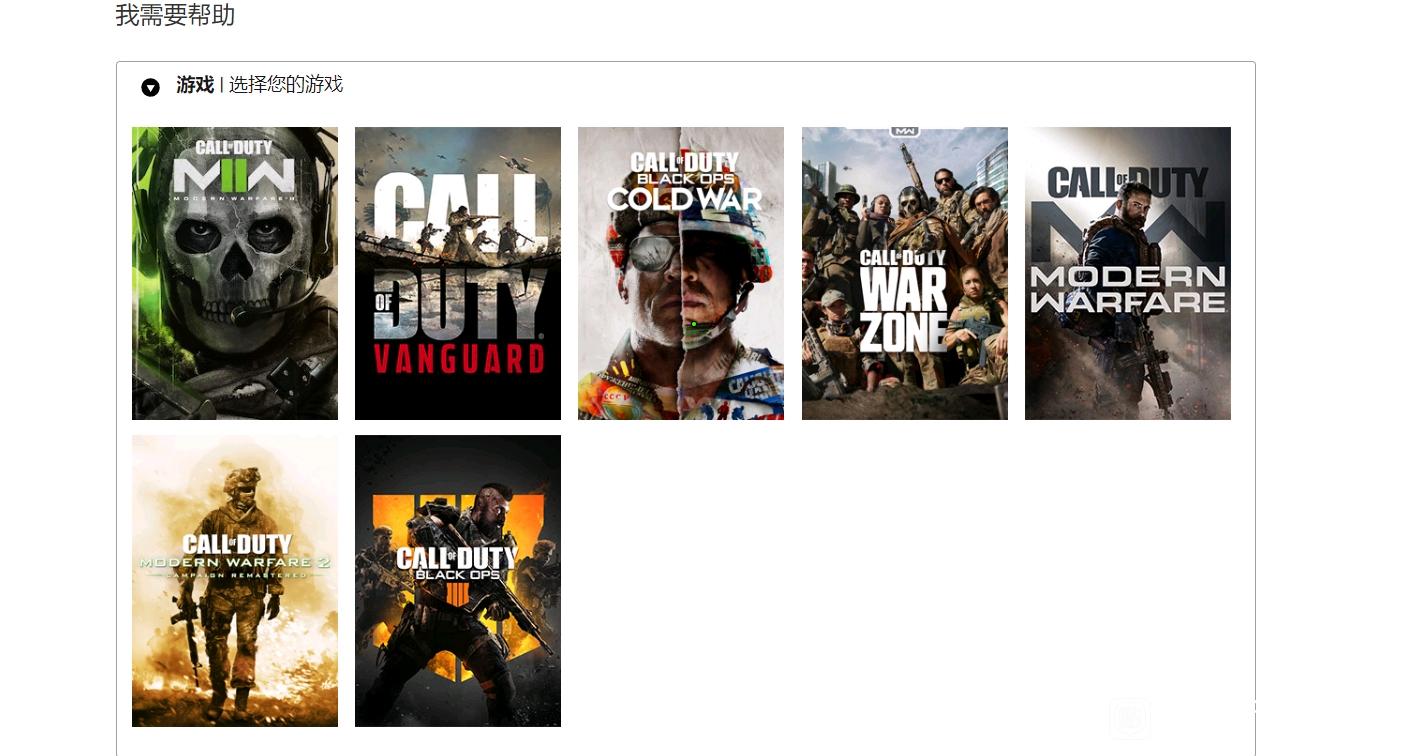Click the COLD WAR logo text
Screen dimensions: 1403x756
(x=684, y=199)
